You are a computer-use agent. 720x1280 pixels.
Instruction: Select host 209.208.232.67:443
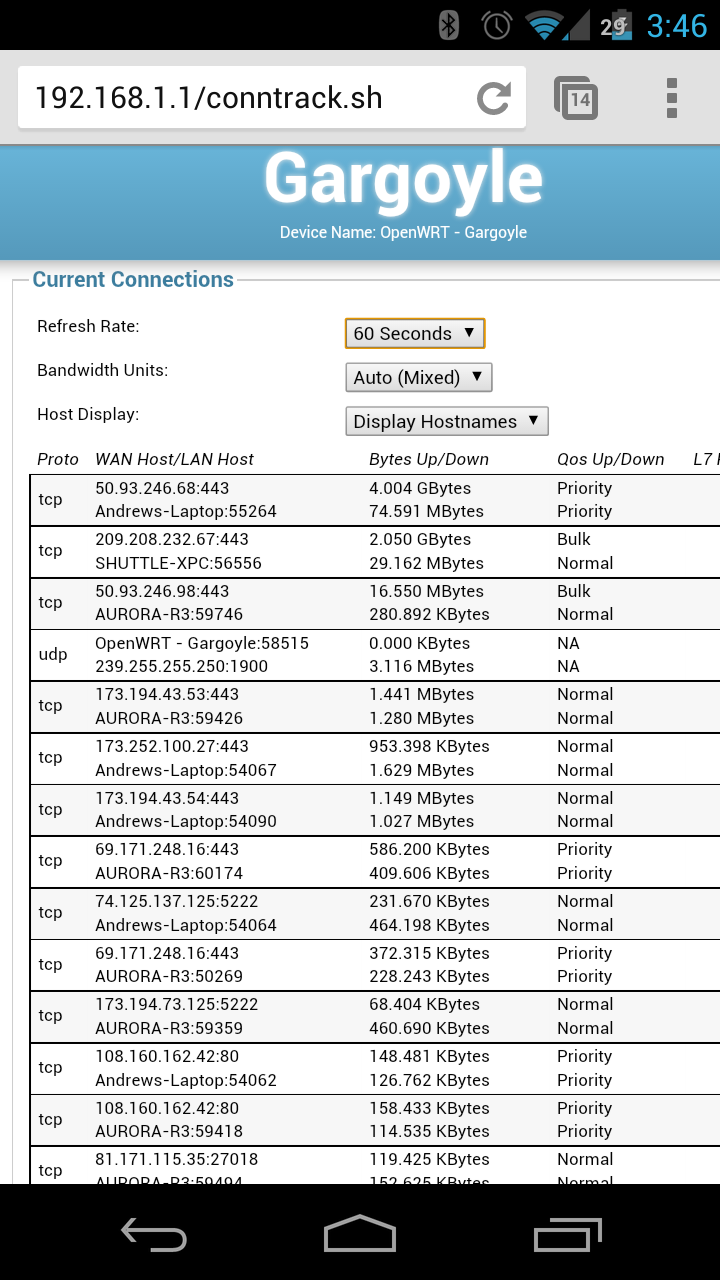tap(172, 539)
